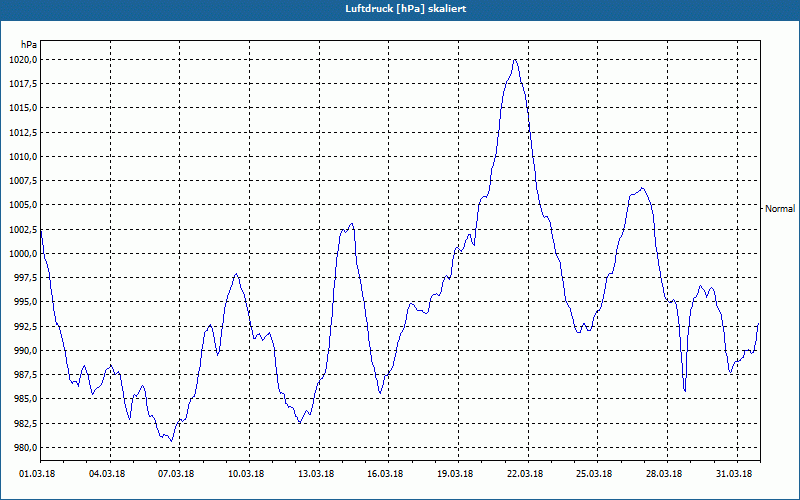Click the 'hPa' unit label
Image resolution: width=800 pixels, height=500 pixels.
[x=29, y=45]
